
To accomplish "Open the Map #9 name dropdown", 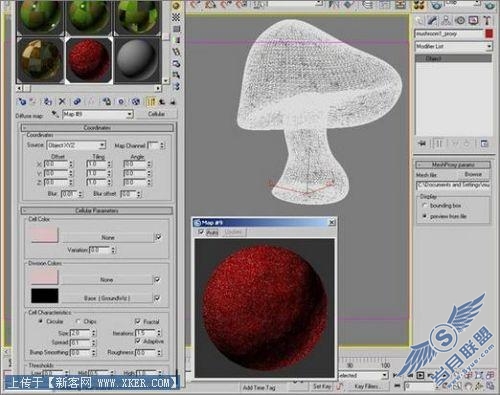I will pos(130,114).
